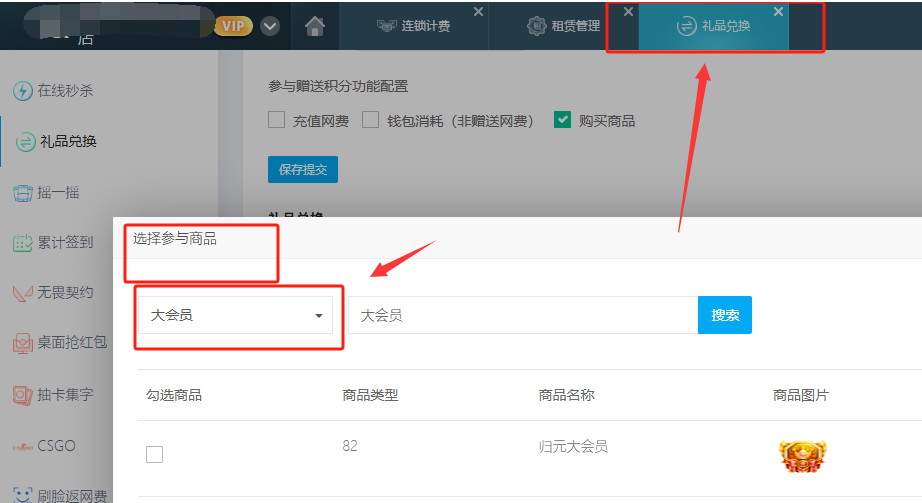Click the 选择参与商品 dialog title
This screenshot has width=922, height=503.
pyautogui.click(x=175, y=238)
